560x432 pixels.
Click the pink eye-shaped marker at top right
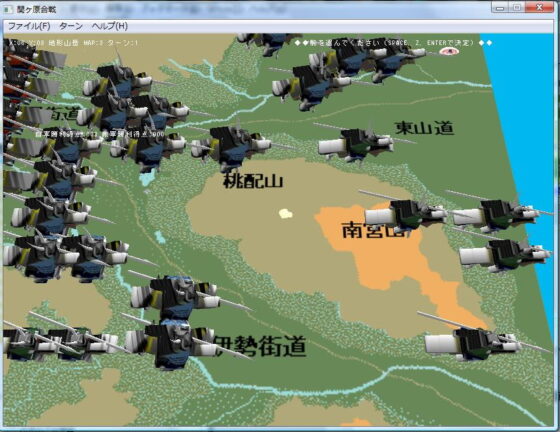[449, 51]
